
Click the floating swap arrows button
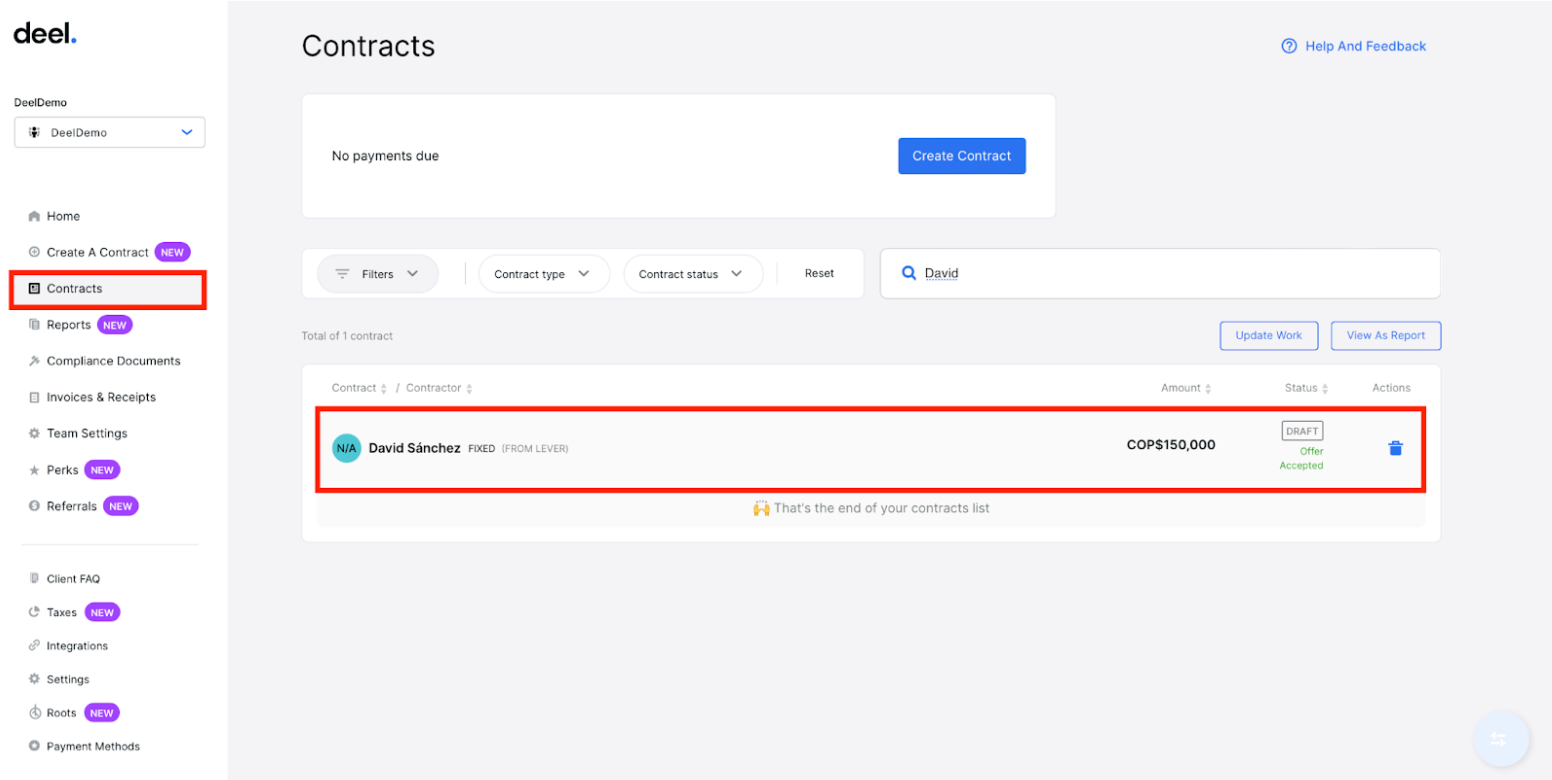[x=1499, y=739]
